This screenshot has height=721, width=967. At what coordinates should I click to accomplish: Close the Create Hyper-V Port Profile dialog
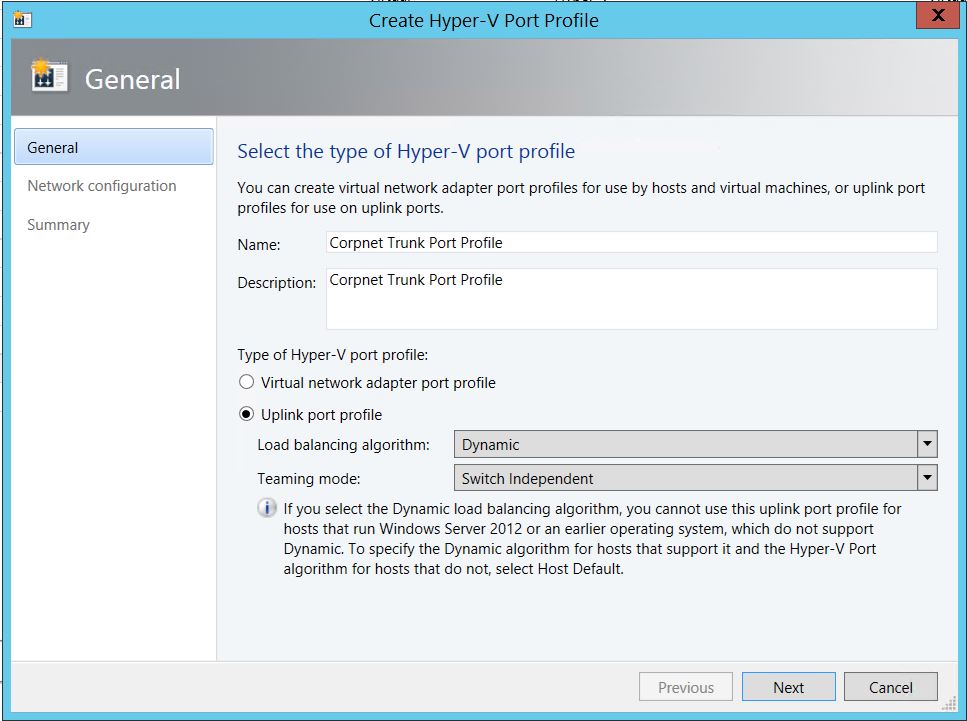tap(937, 17)
